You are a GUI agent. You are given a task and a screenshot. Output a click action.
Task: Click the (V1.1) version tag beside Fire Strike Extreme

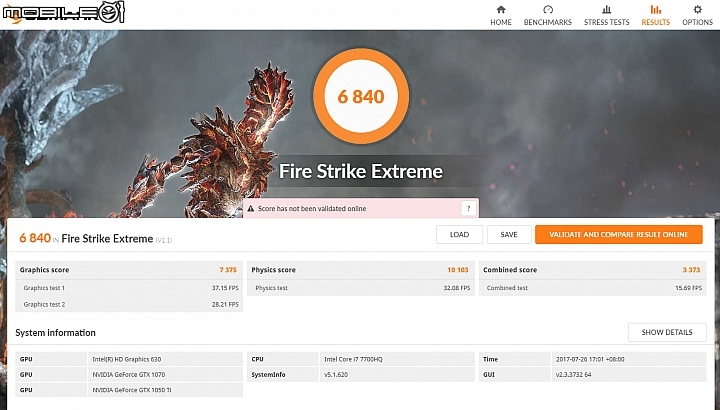pos(164,240)
